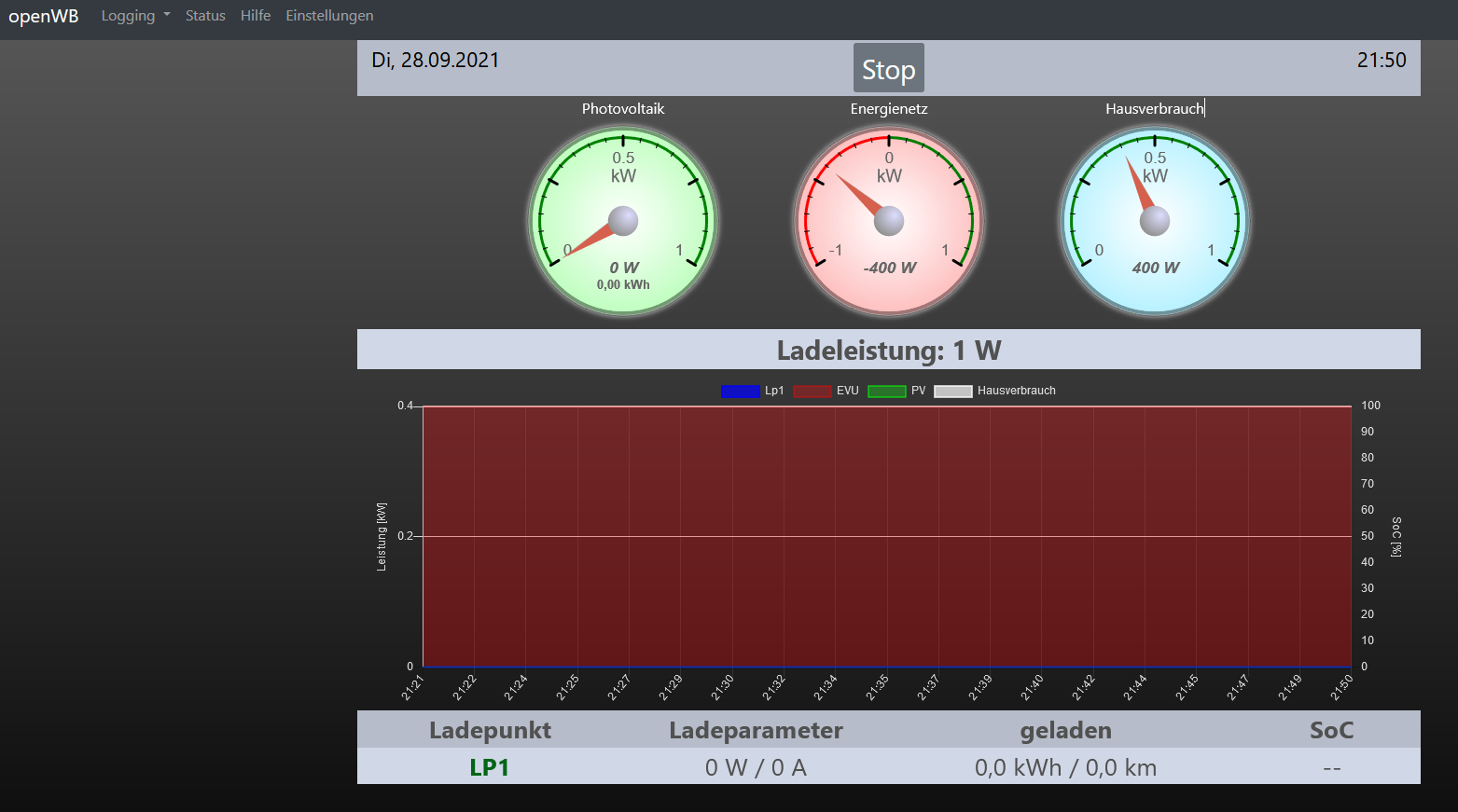Open the Logging dropdown menu

pyautogui.click(x=135, y=16)
